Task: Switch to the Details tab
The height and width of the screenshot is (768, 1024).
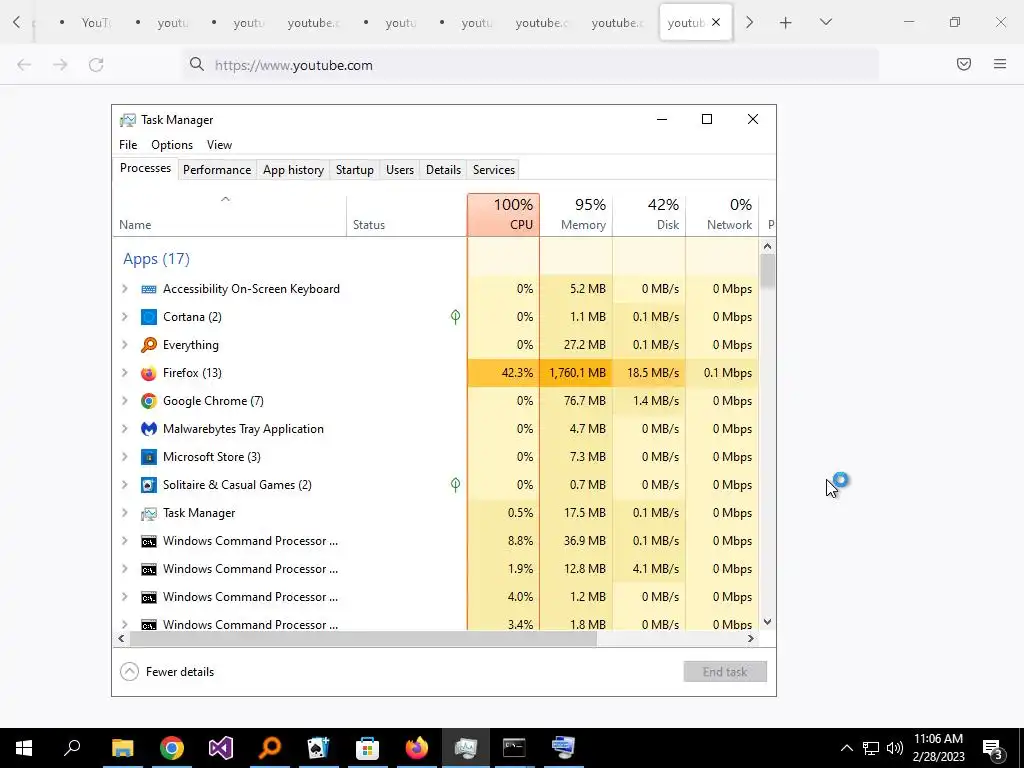Action: point(443,170)
